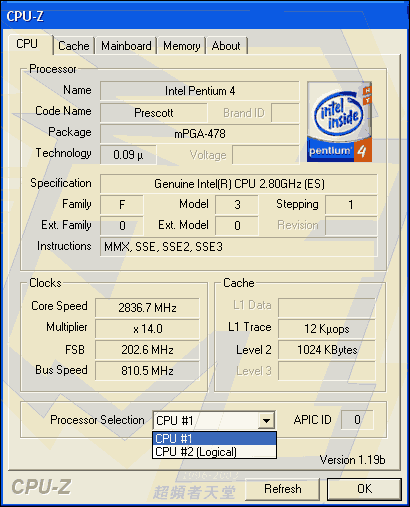Confirm with the OK button
Viewport: 410px width, 507px height.
(x=364, y=489)
